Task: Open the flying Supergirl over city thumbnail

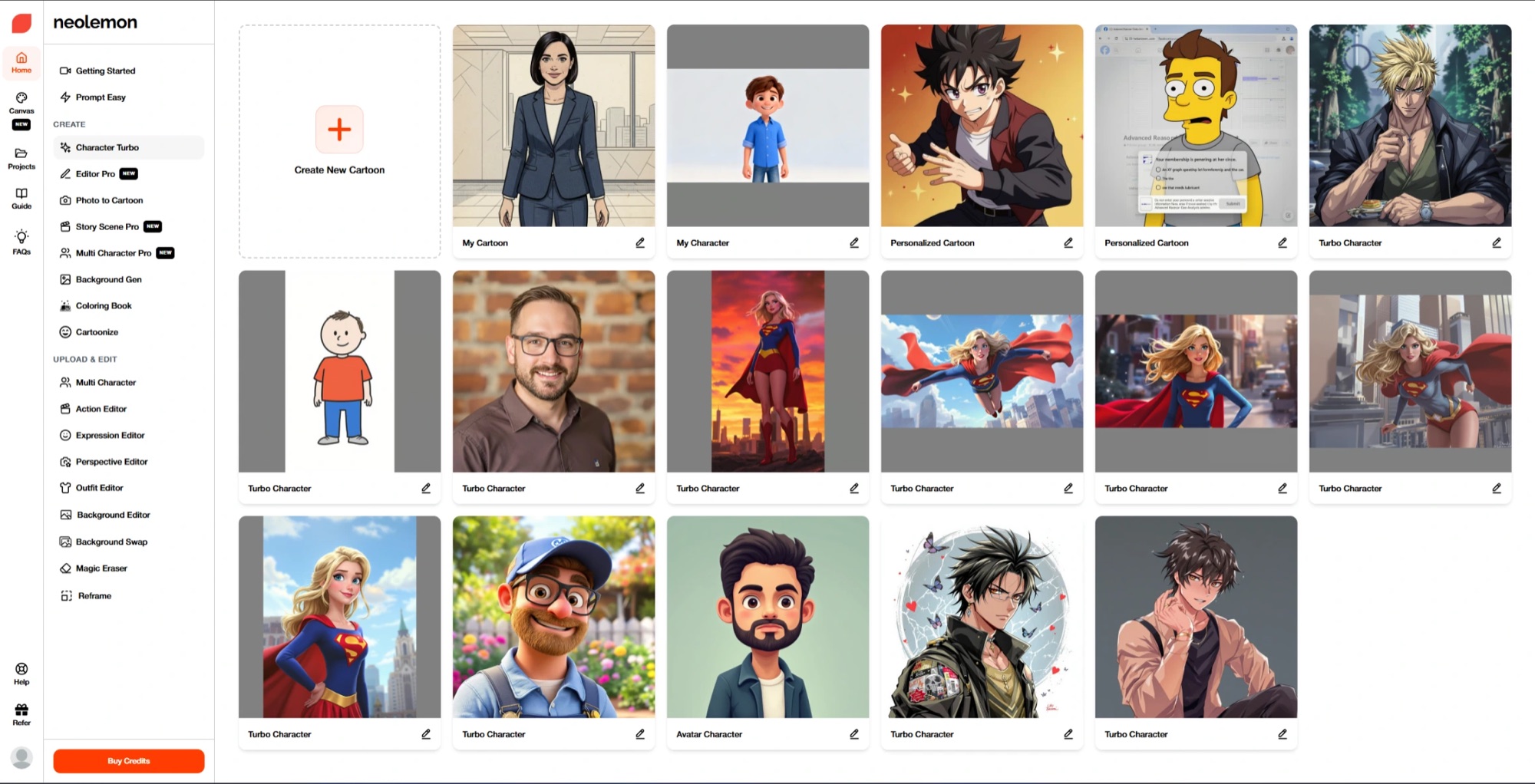Action: pyautogui.click(x=982, y=371)
